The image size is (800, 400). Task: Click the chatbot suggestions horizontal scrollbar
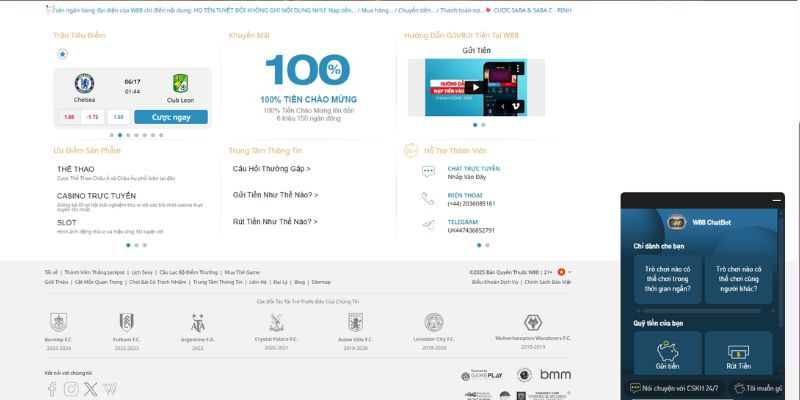702,311
